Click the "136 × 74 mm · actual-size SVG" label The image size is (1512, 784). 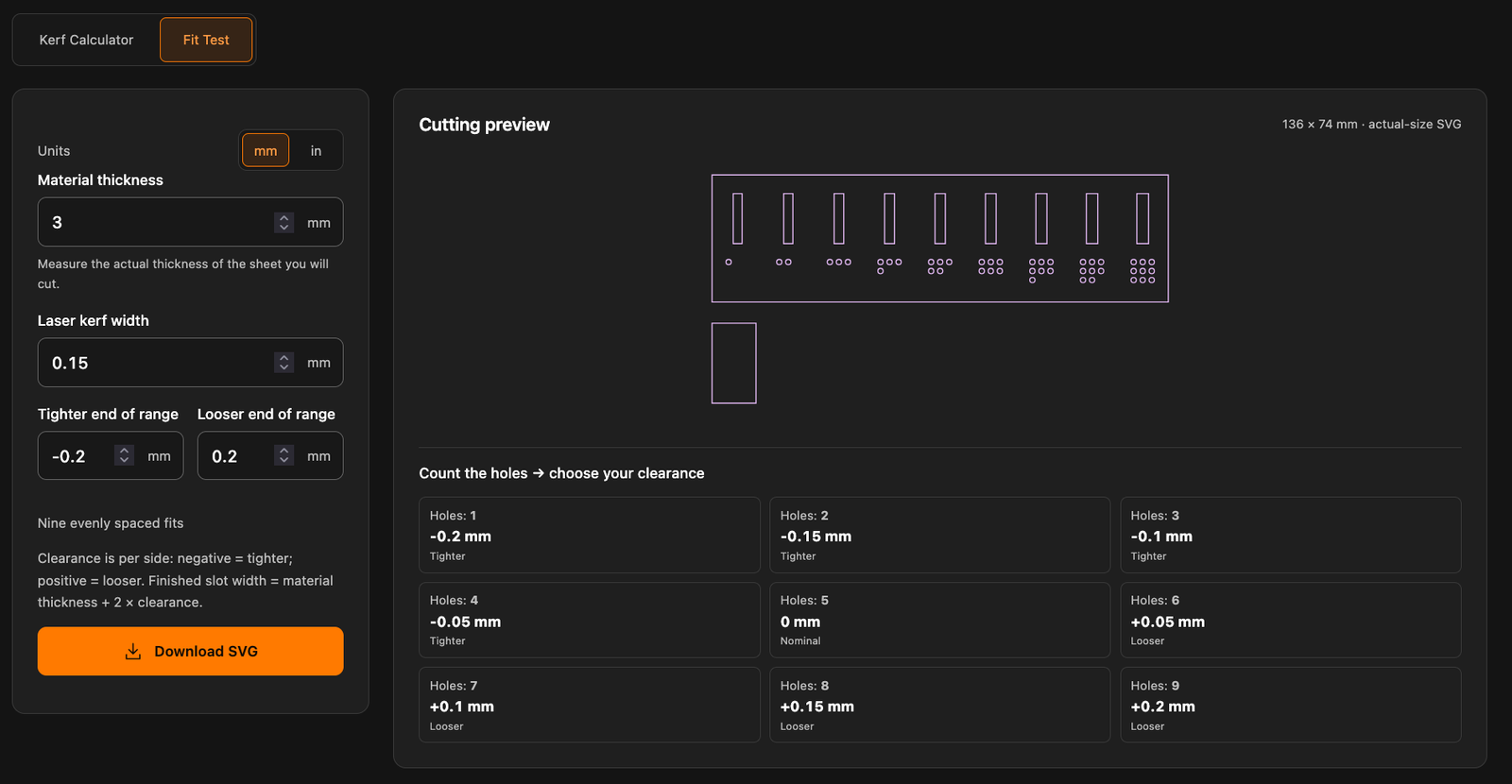pos(1371,124)
